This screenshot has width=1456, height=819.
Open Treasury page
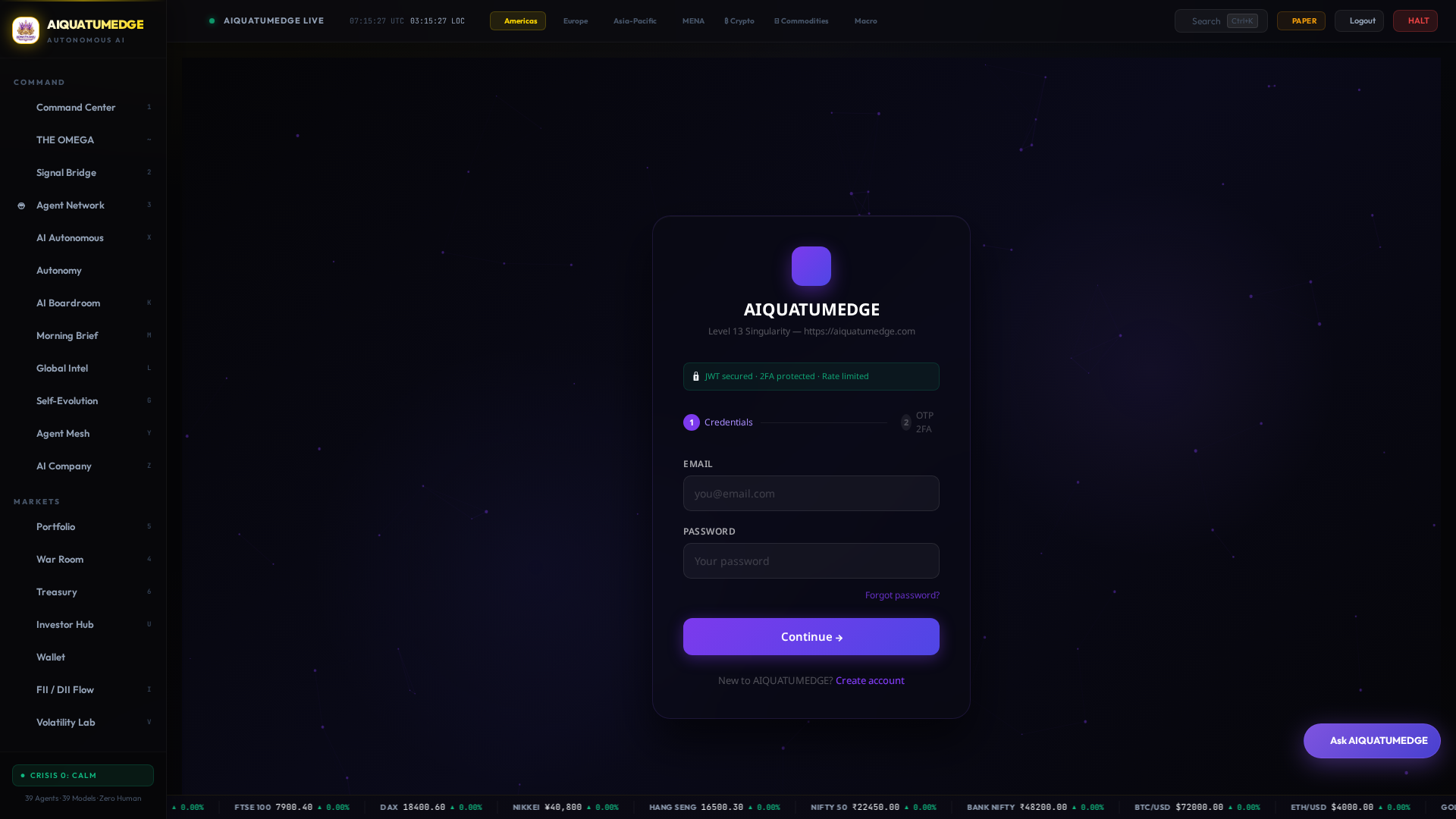click(83, 592)
